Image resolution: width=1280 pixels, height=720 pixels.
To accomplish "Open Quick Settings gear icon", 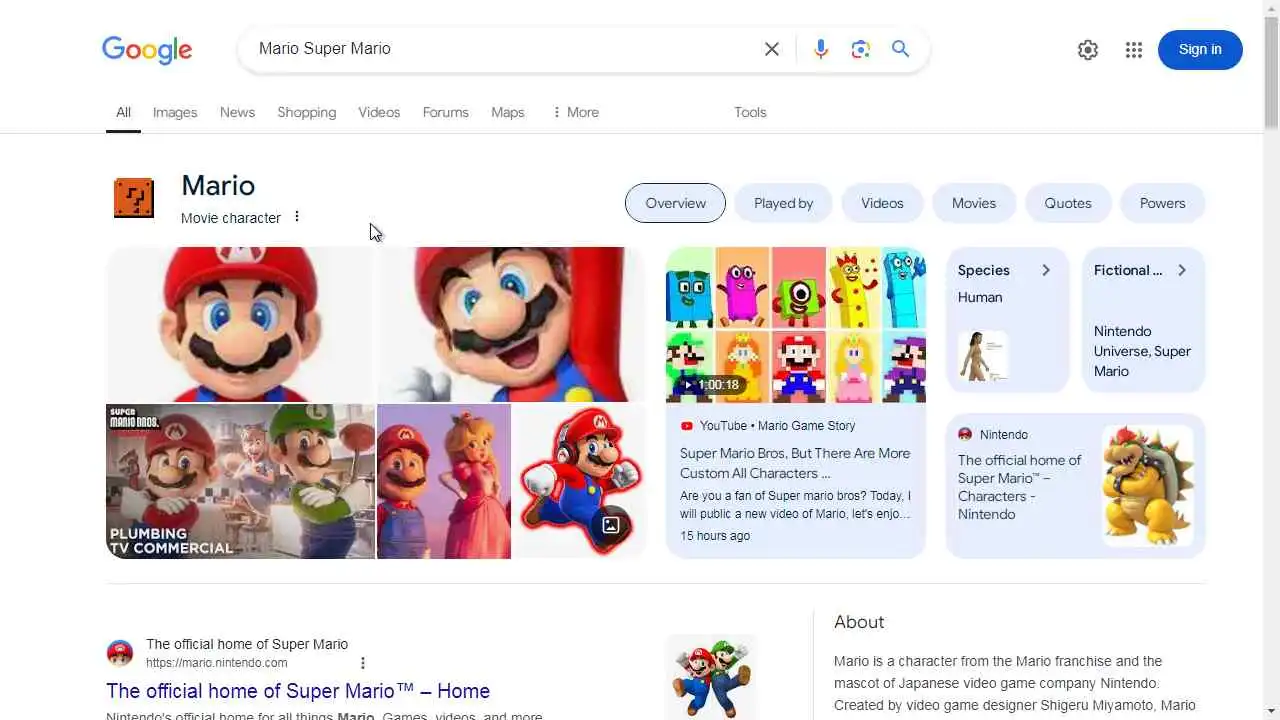I will pyautogui.click(x=1088, y=50).
